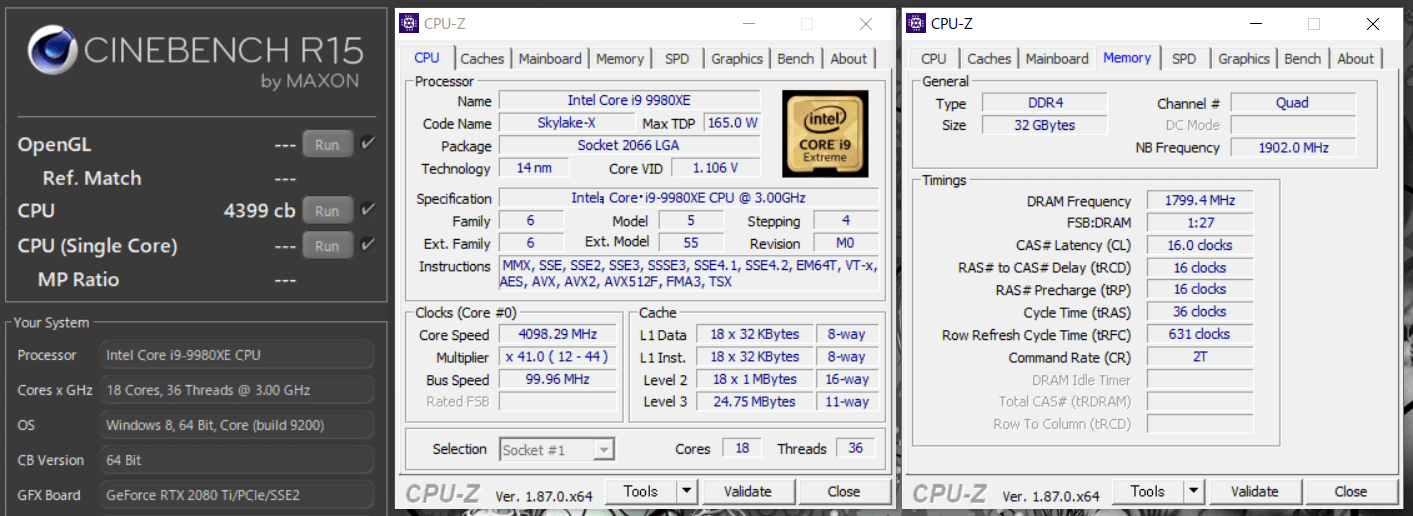Open the Mainboard tab in right CPU-Z
Screen dimensions: 1413x516
tap(1057, 59)
